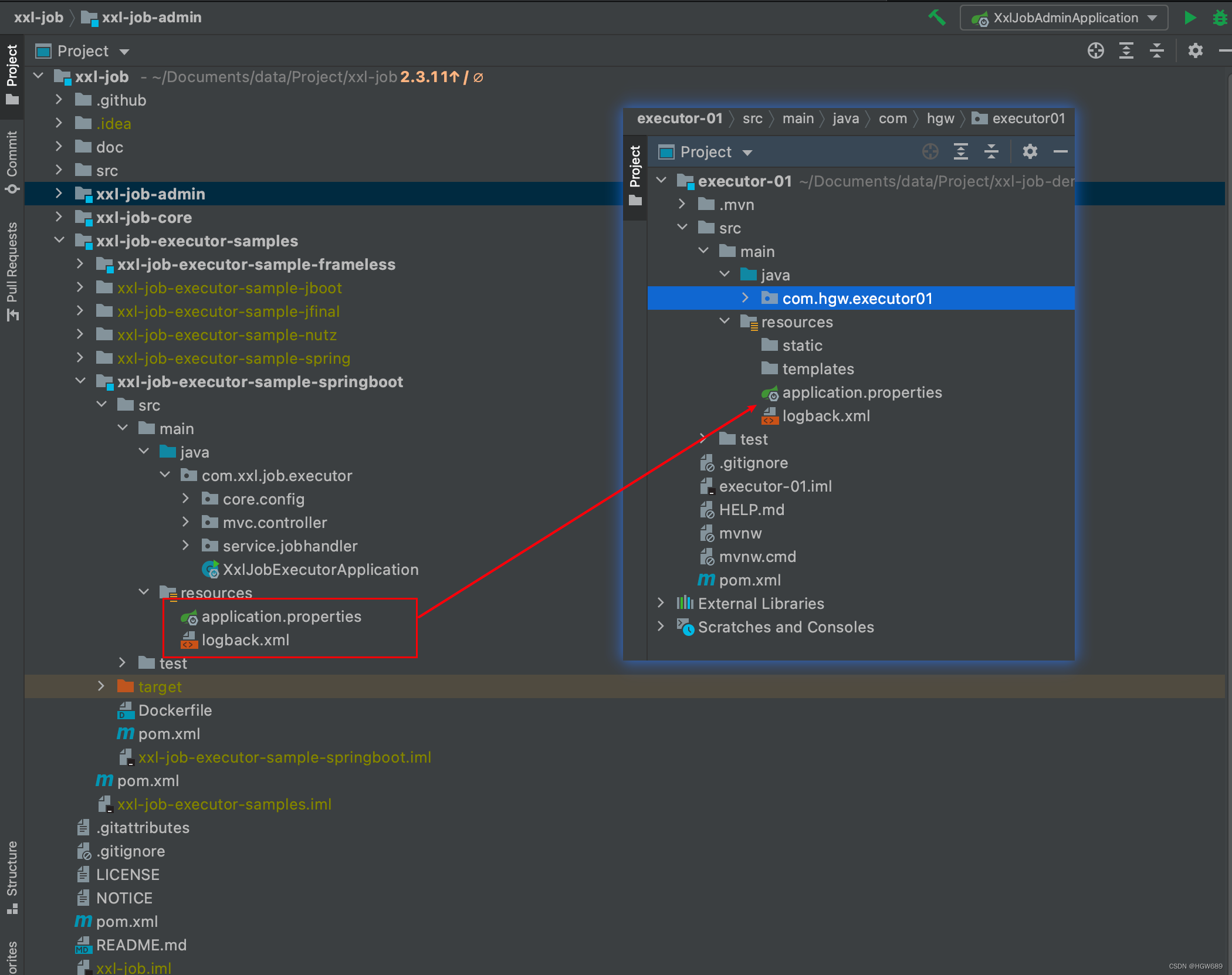Select the orange target folder

tap(160, 687)
